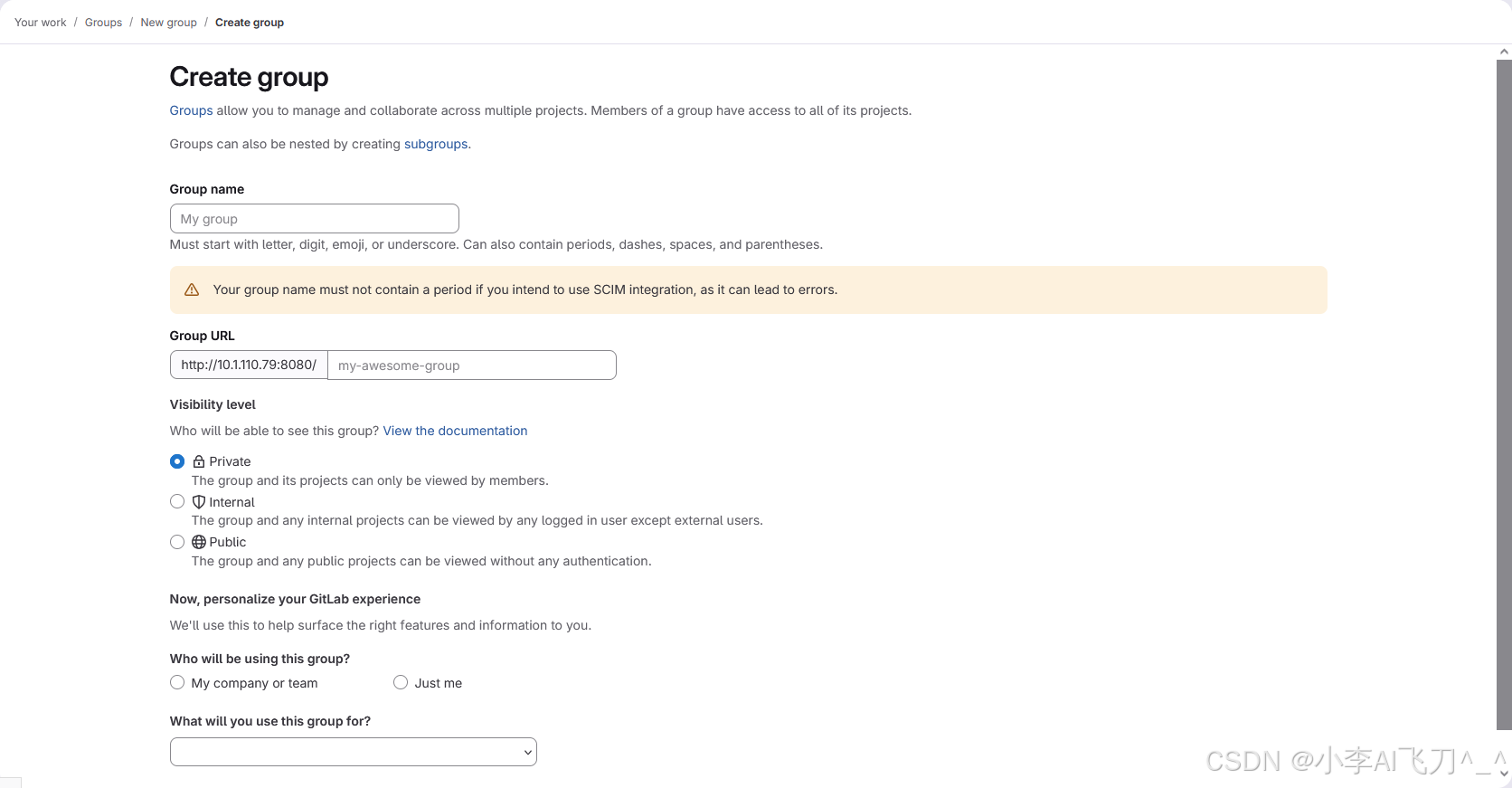Select the Private visibility radio button
The height and width of the screenshot is (788, 1512).
[177, 461]
